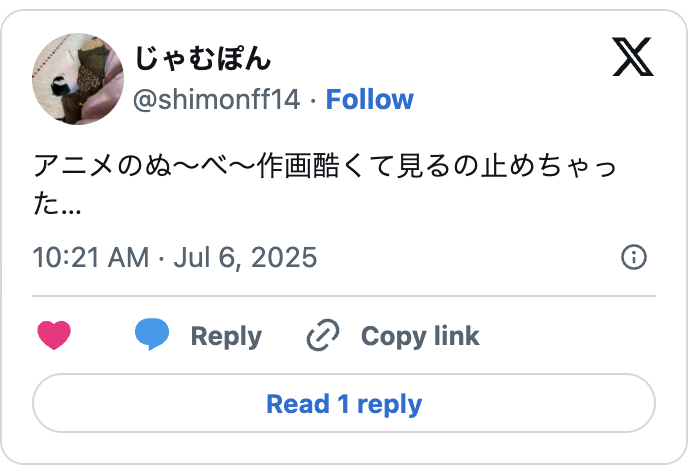This screenshot has height=468, width=696.
Task: Click the empty space right of Copy link
Action: 570,336
